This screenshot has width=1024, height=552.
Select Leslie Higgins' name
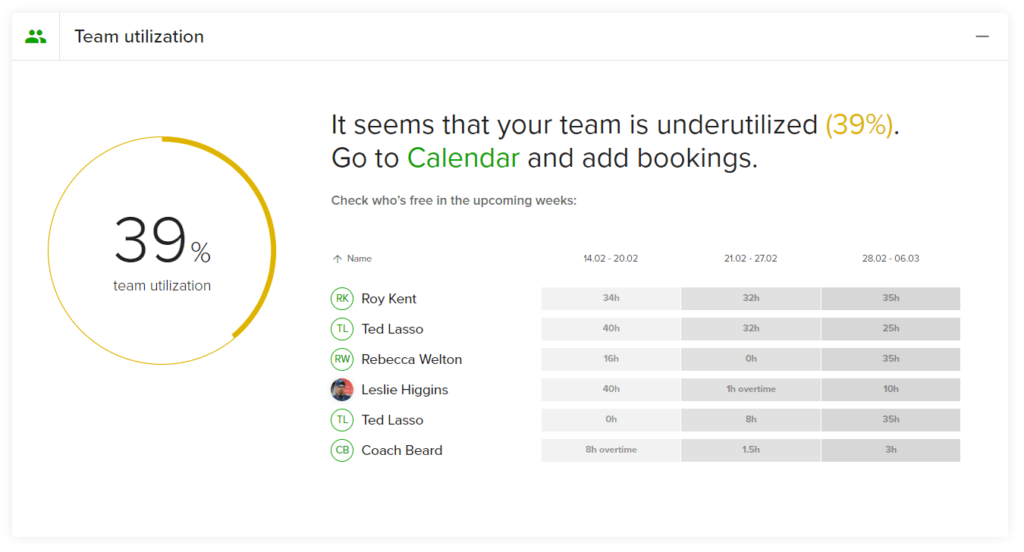pyautogui.click(x=405, y=390)
